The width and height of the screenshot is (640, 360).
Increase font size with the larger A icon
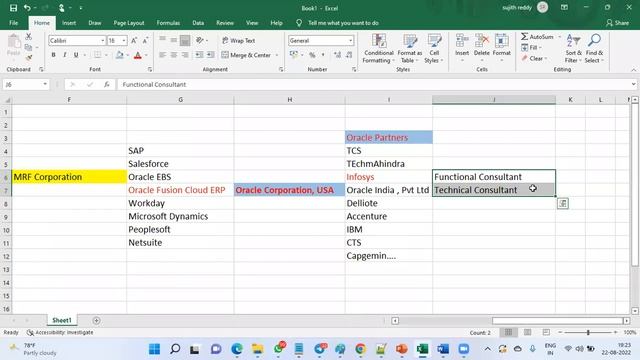coord(134,40)
